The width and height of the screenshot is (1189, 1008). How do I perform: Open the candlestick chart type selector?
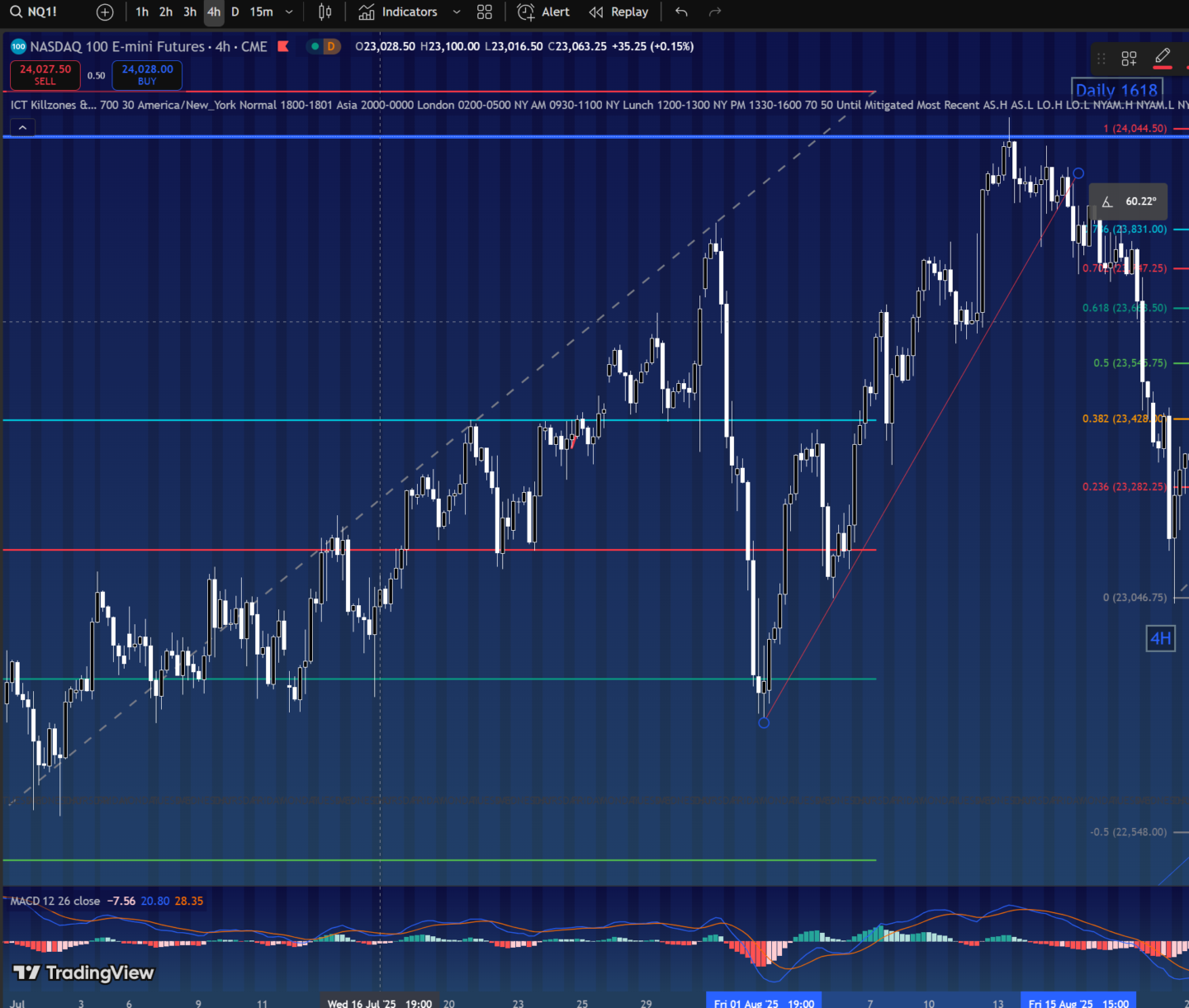pyautogui.click(x=325, y=12)
